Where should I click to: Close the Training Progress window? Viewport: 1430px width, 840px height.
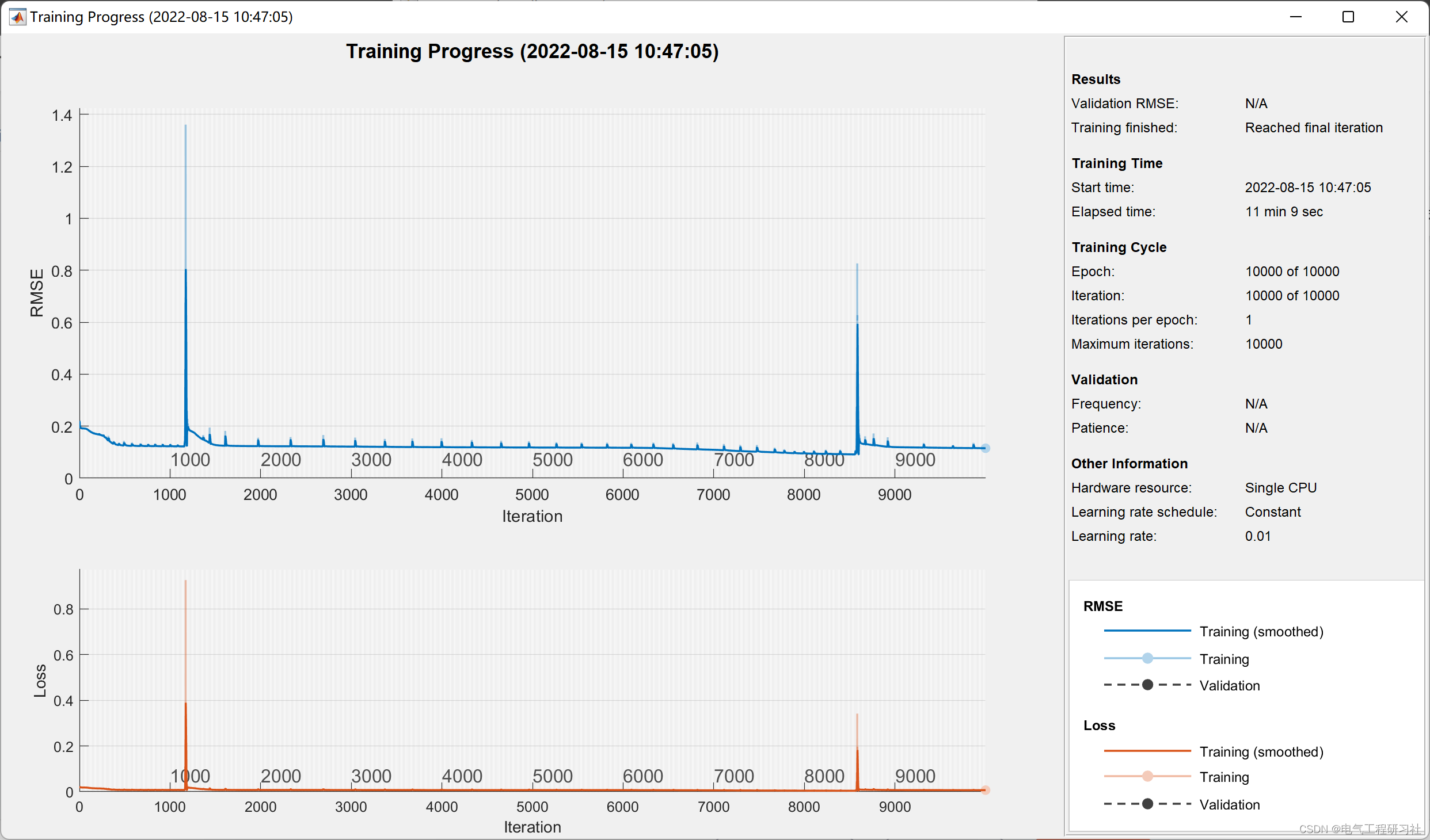(1402, 17)
